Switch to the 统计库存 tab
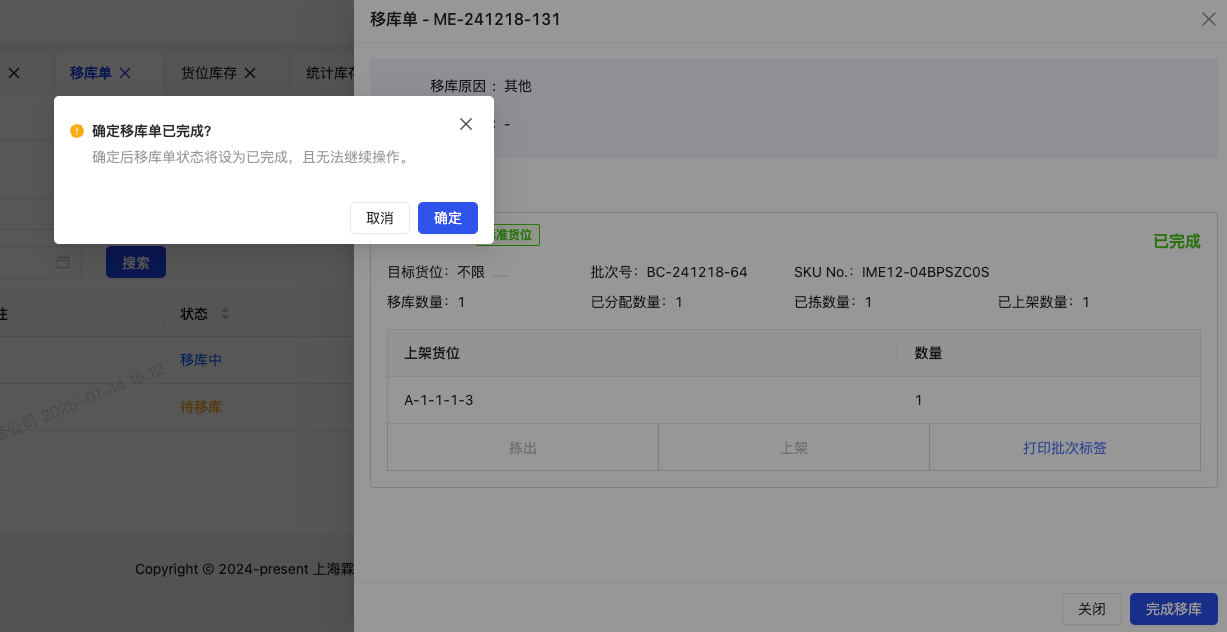 (x=330, y=72)
